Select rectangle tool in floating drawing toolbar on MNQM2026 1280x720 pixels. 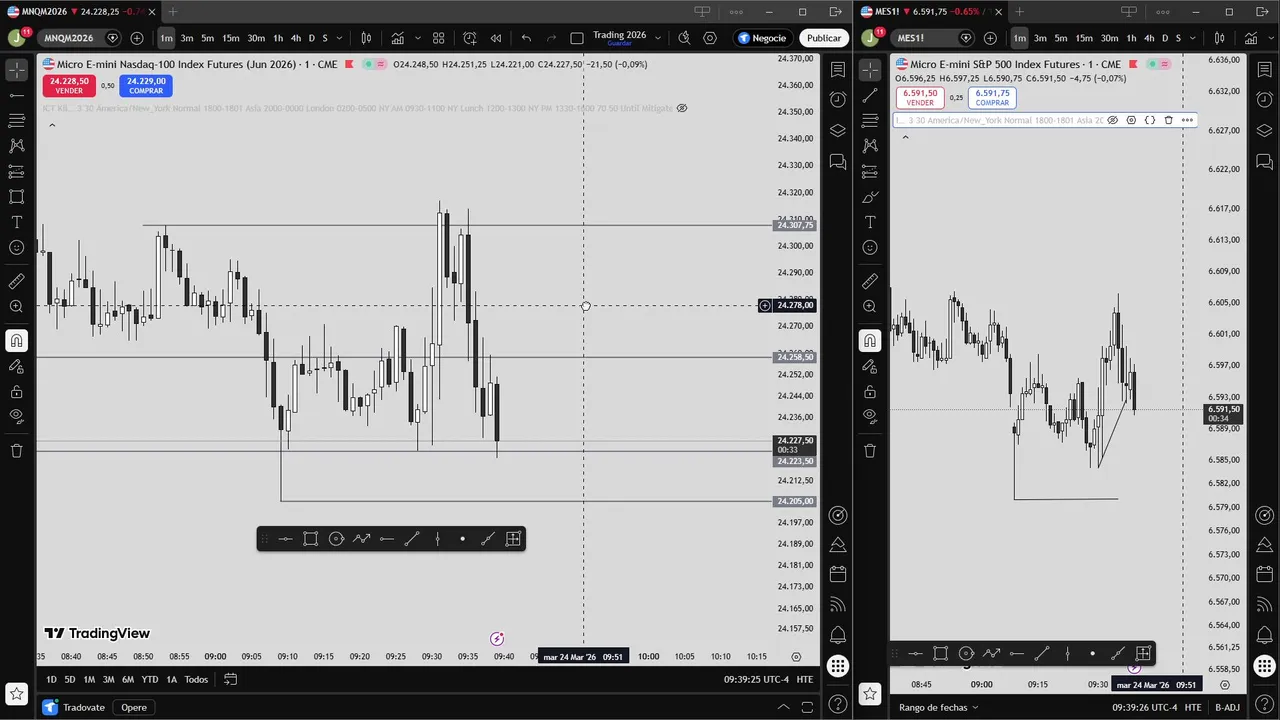pyautogui.click(x=311, y=539)
